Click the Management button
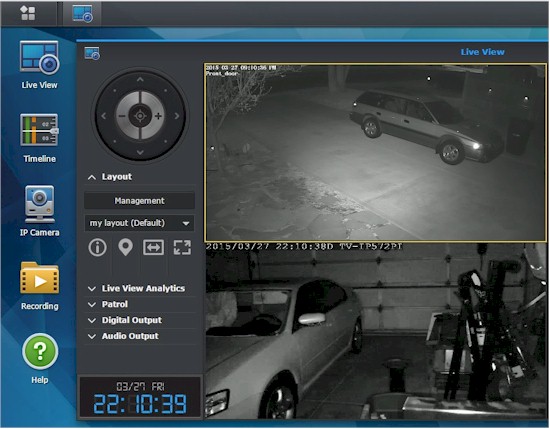This screenshot has height=429, width=550. [139, 201]
